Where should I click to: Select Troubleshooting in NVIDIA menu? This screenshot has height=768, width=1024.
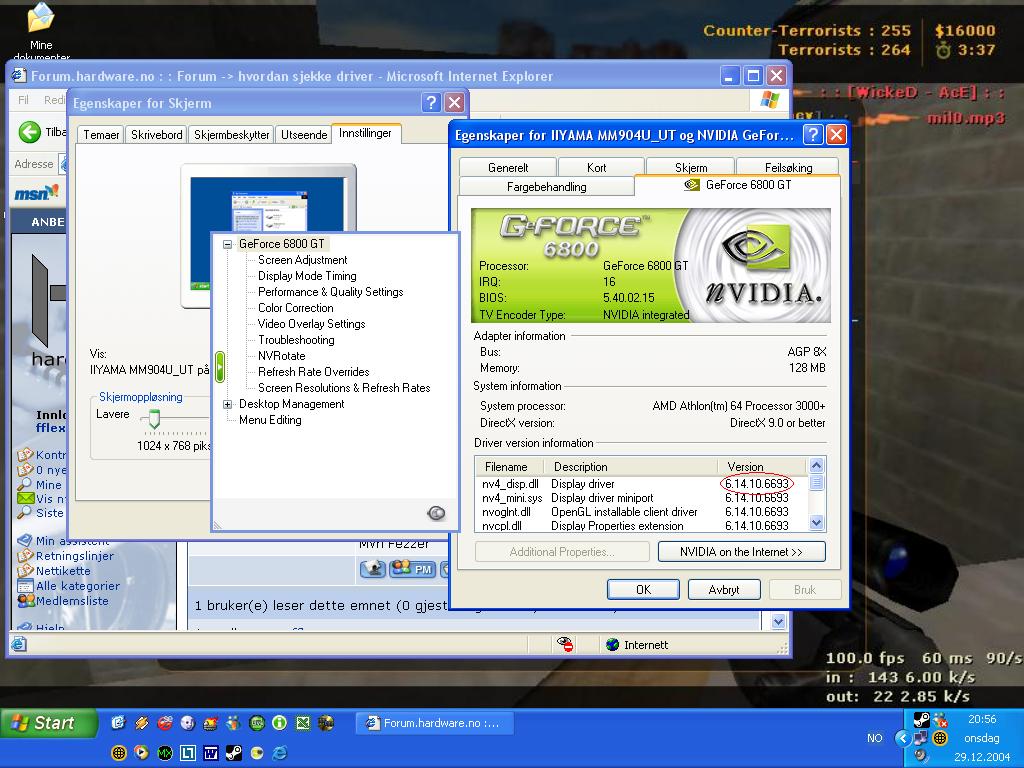pyautogui.click(x=296, y=340)
